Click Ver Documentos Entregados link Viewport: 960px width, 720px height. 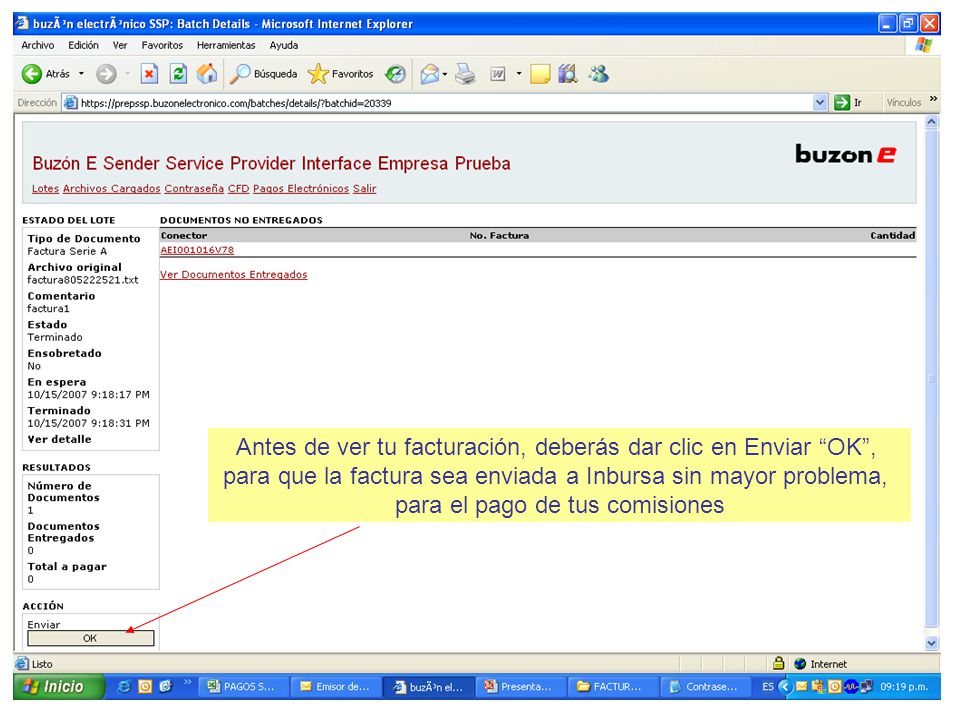tap(234, 274)
